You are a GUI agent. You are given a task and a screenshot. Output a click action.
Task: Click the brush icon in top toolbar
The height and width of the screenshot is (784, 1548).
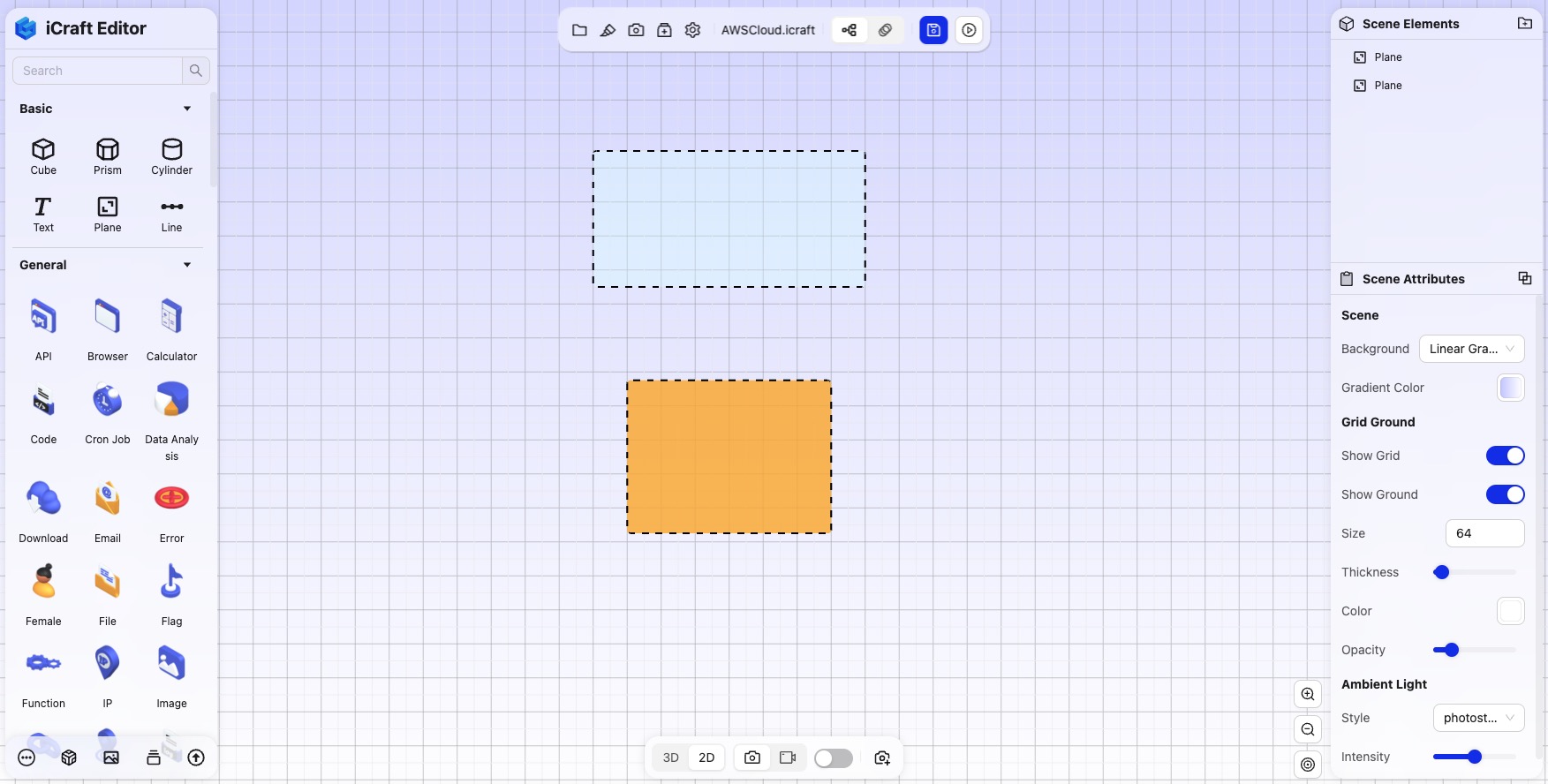click(x=608, y=30)
